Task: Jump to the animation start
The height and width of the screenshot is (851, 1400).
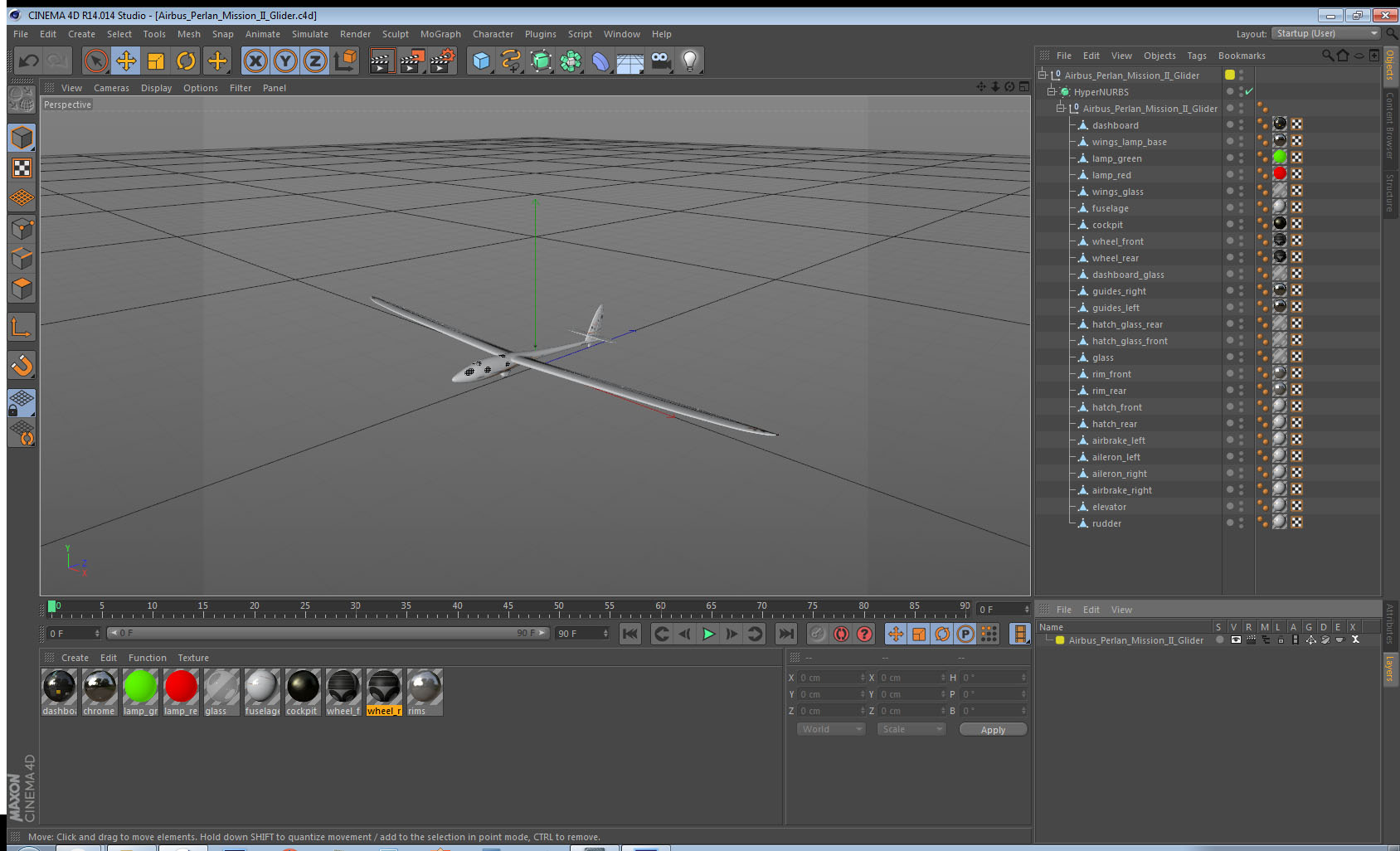Action: pyautogui.click(x=630, y=634)
